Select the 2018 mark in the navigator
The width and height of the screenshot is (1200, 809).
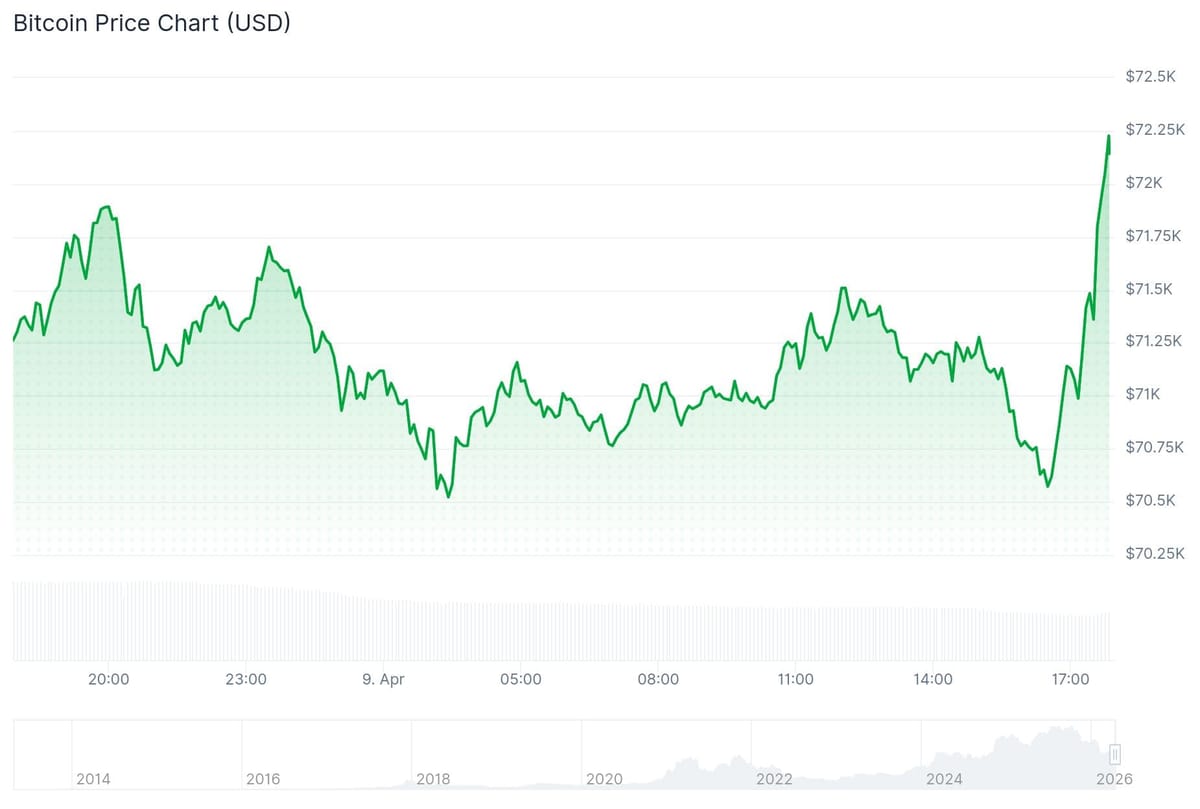[x=433, y=779]
